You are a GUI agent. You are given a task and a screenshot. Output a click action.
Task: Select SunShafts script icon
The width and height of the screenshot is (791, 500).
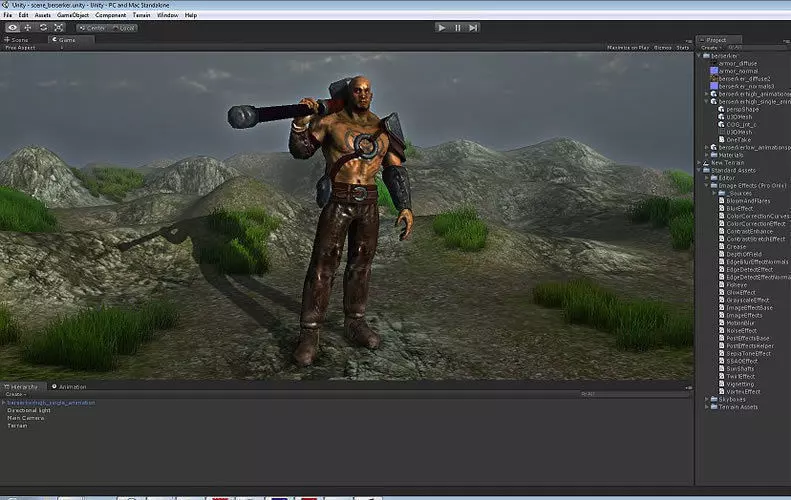[x=721, y=368]
